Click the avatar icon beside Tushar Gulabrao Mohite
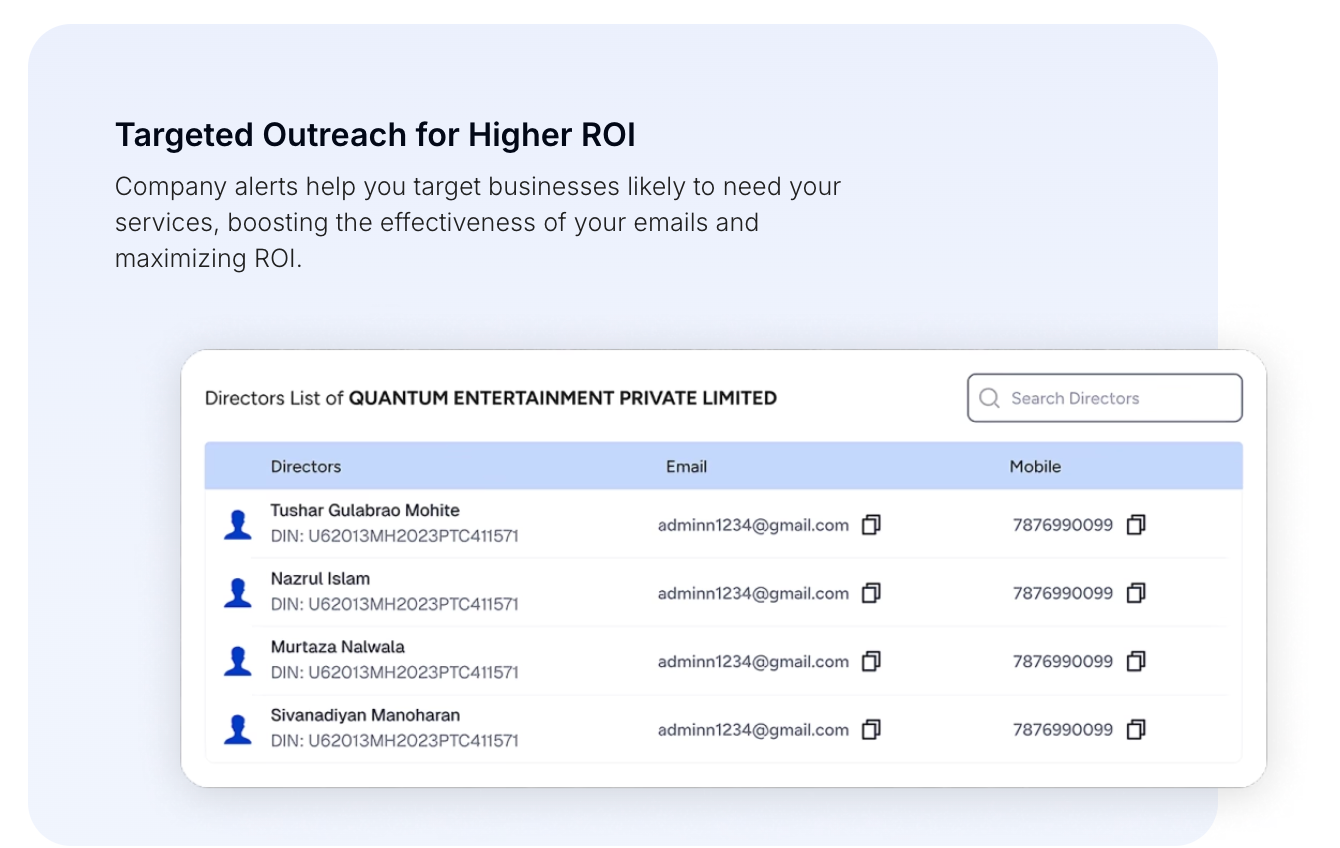This screenshot has width=1340, height=848. [x=237, y=525]
